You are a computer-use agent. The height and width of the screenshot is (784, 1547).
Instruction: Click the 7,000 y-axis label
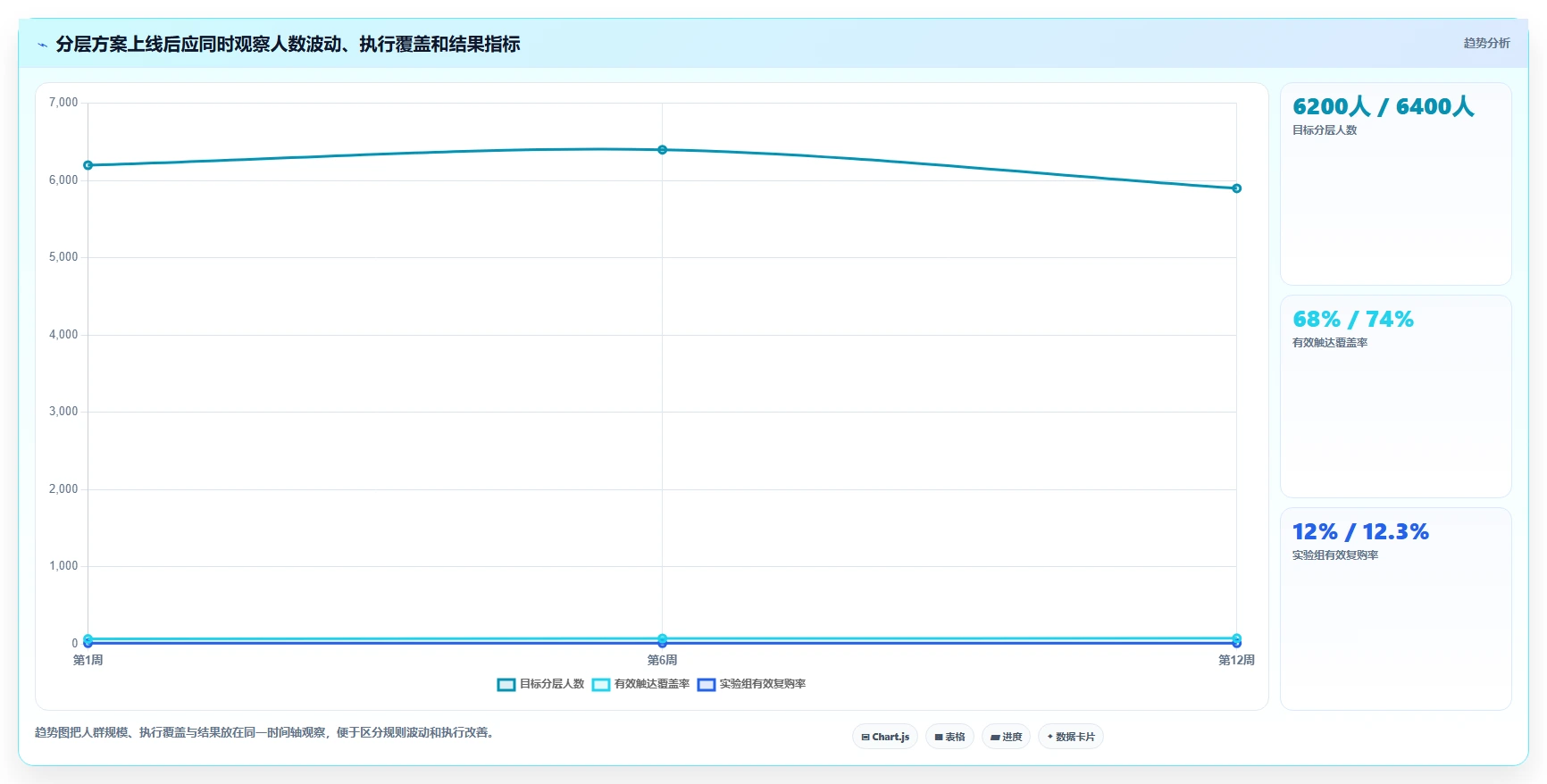(x=63, y=103)
